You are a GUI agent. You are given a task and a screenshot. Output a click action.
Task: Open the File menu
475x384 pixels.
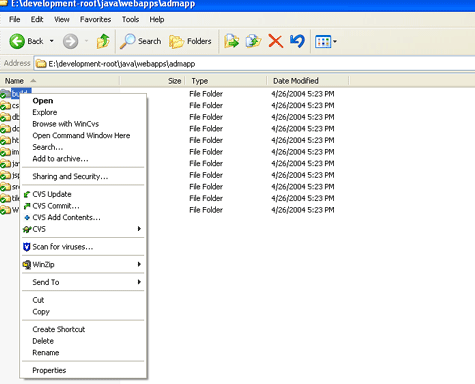tap(15, 19)
